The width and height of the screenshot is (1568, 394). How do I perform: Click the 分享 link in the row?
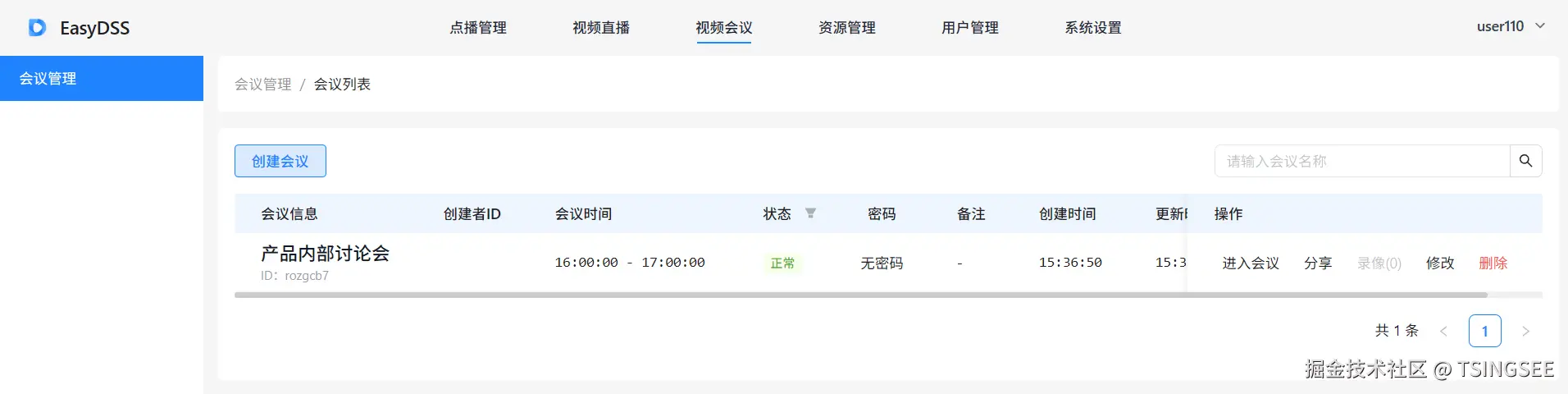click(1318, 263)
